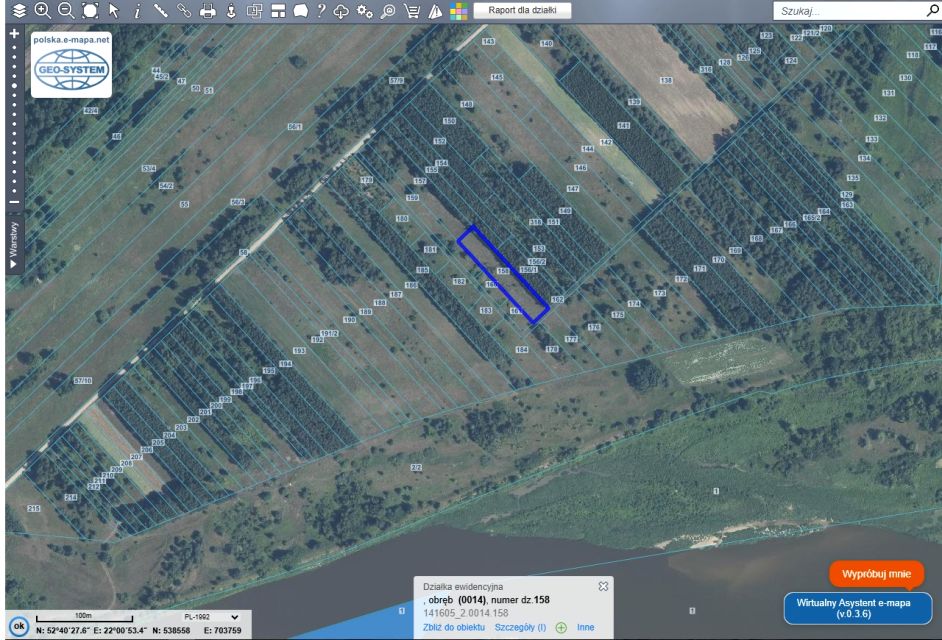This screenshot has width=942, height=640.
Task: Click the zoom out magnifier tool
Action: click(66, 10)
